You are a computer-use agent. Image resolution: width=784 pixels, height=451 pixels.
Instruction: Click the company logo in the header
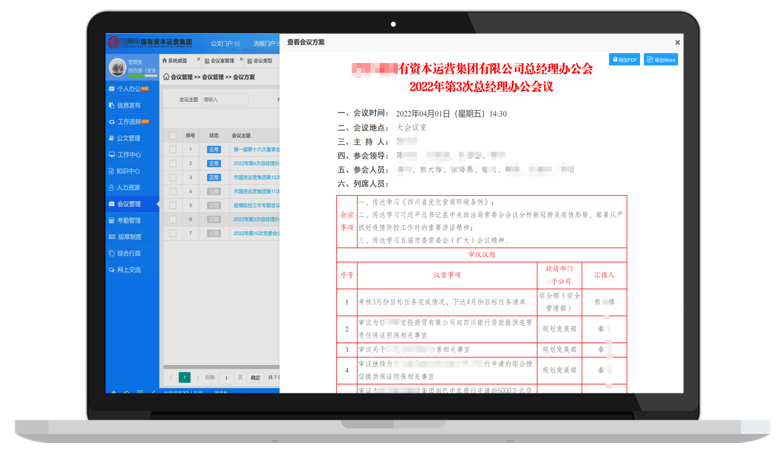[150, 43]
